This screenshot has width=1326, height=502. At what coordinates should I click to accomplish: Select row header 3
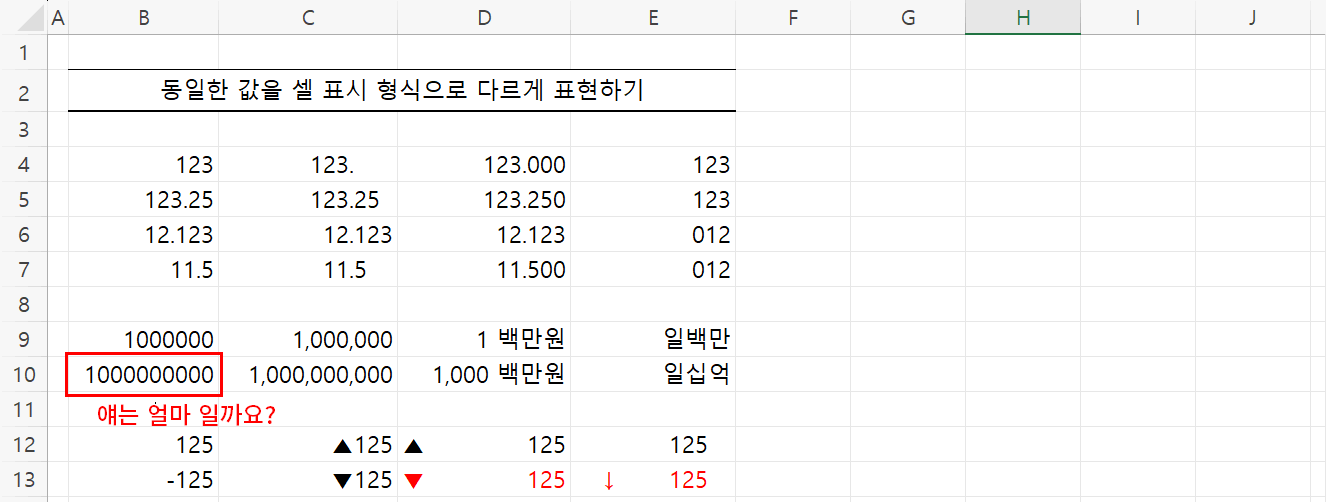pos(23,129)
